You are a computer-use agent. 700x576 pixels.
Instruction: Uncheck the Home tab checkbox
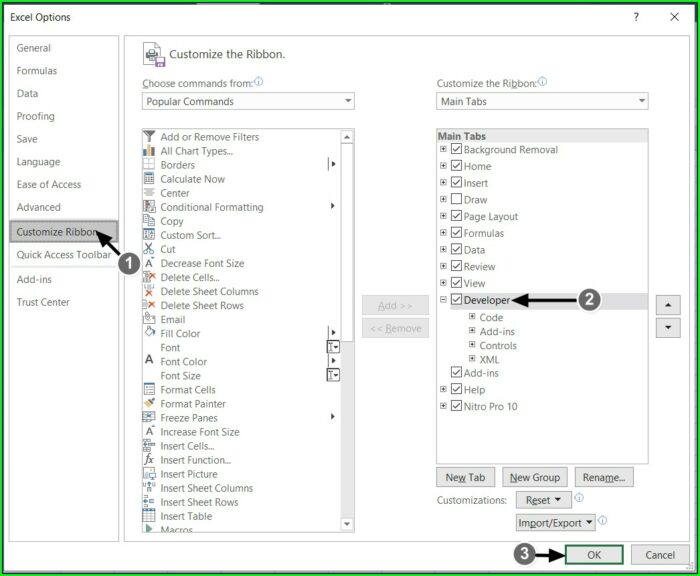coord(456,166)
